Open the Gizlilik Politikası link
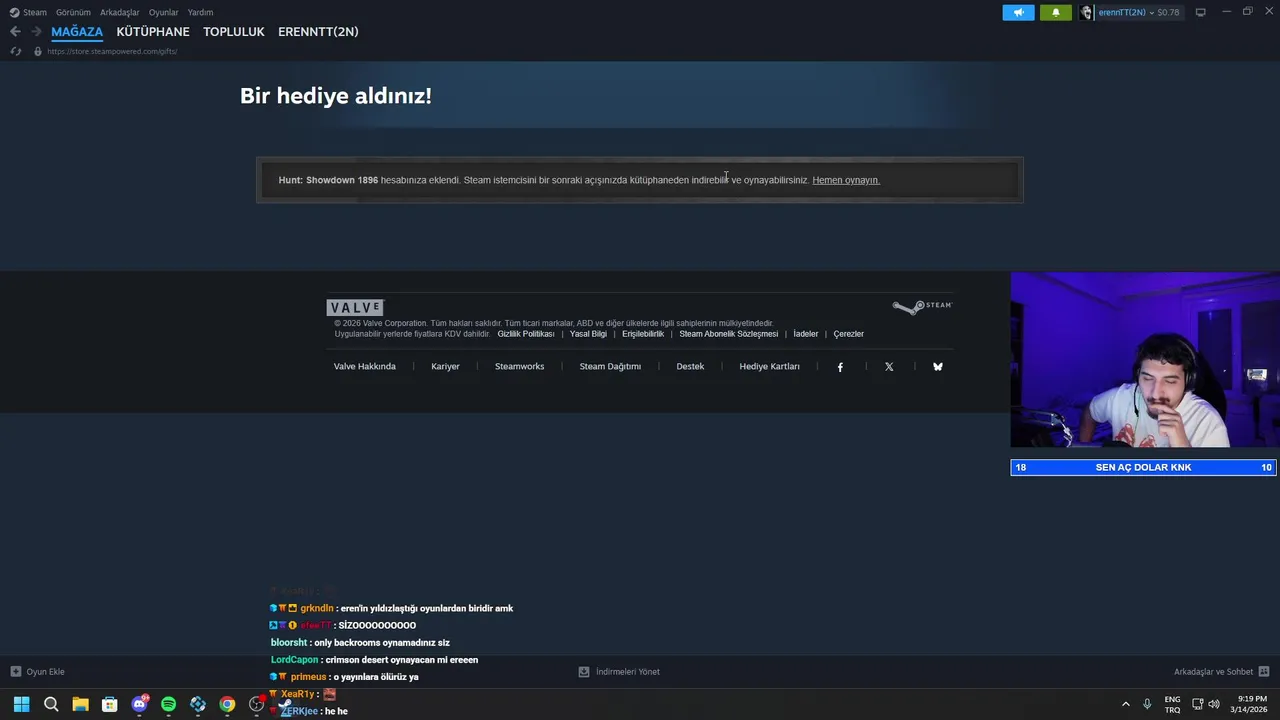The image size is (1280, 720). 526,334
